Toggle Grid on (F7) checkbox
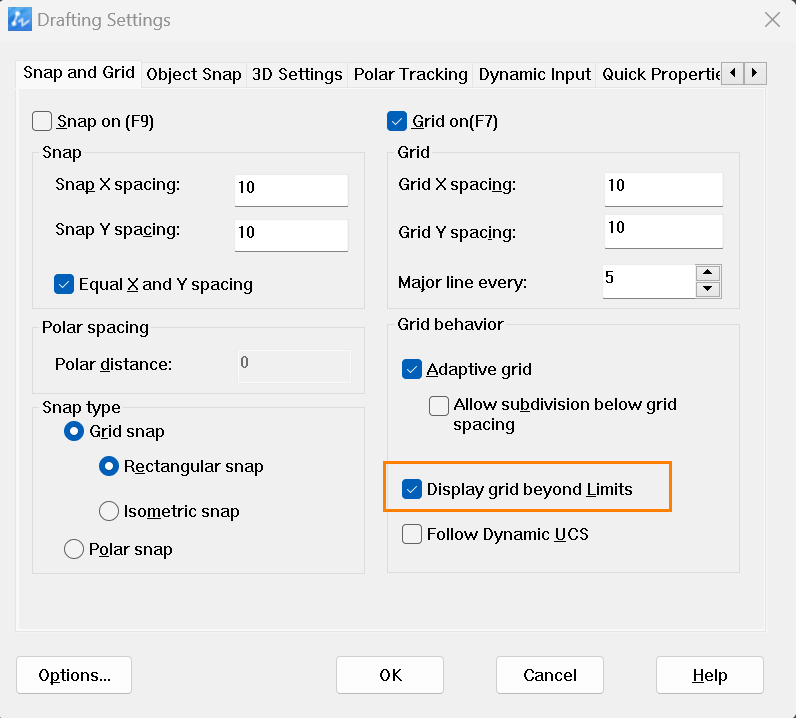This screenshot has height=718, width=796. [396, 121]
